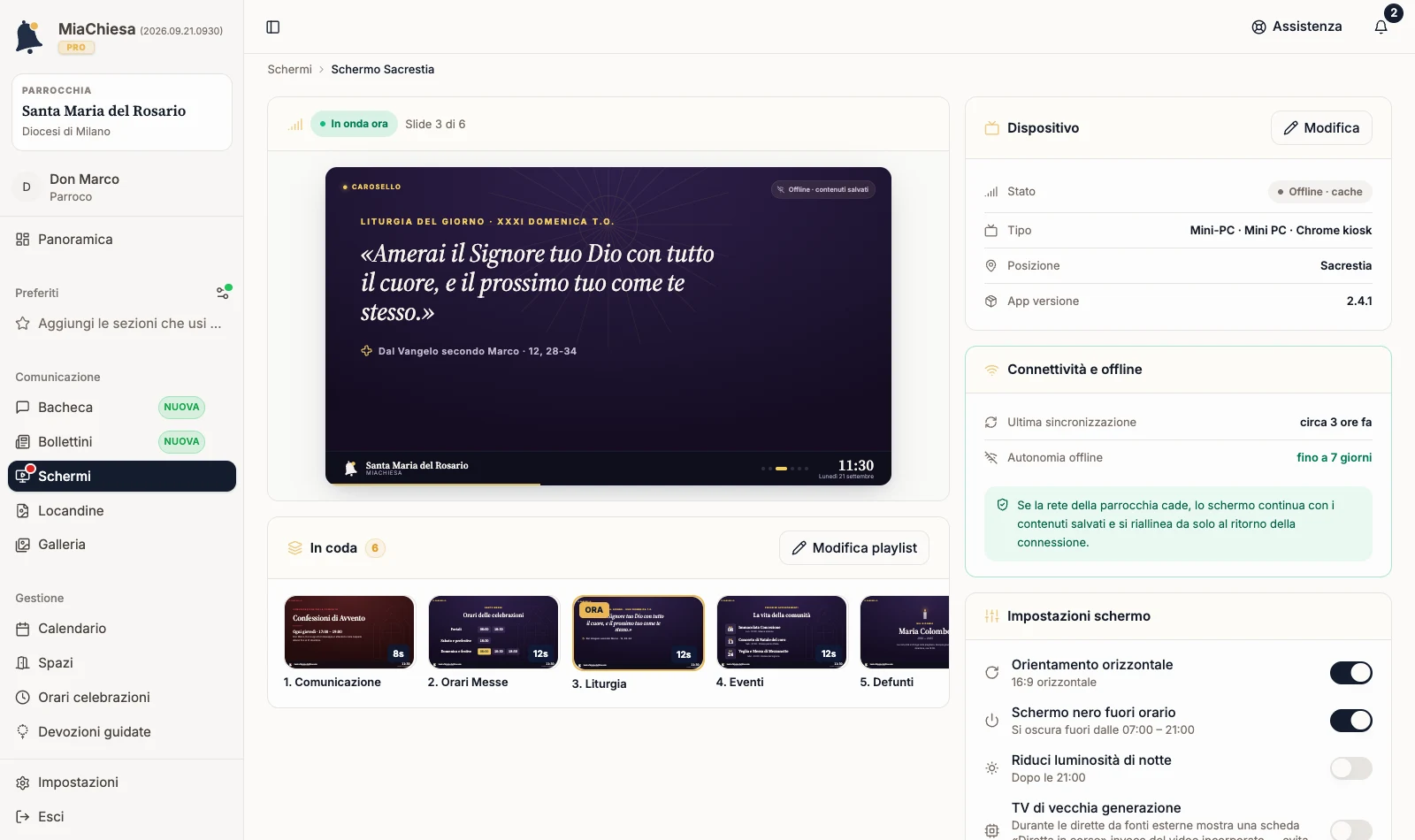Toggle the sidebar panel icon
This screenshot has width=1415, height=840.
[x=273, y=27]
